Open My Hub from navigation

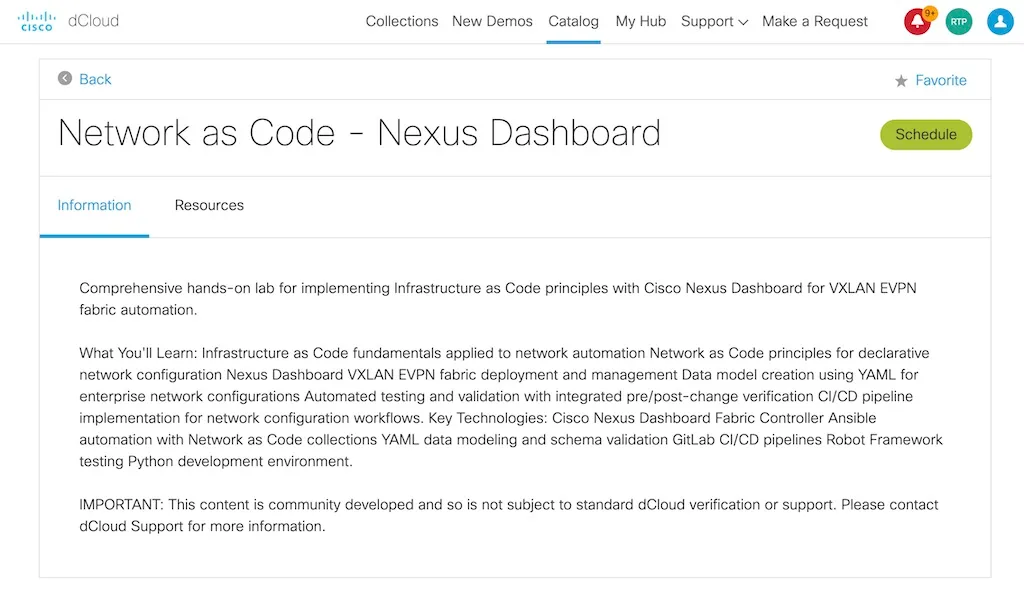[x=641, y=21]
